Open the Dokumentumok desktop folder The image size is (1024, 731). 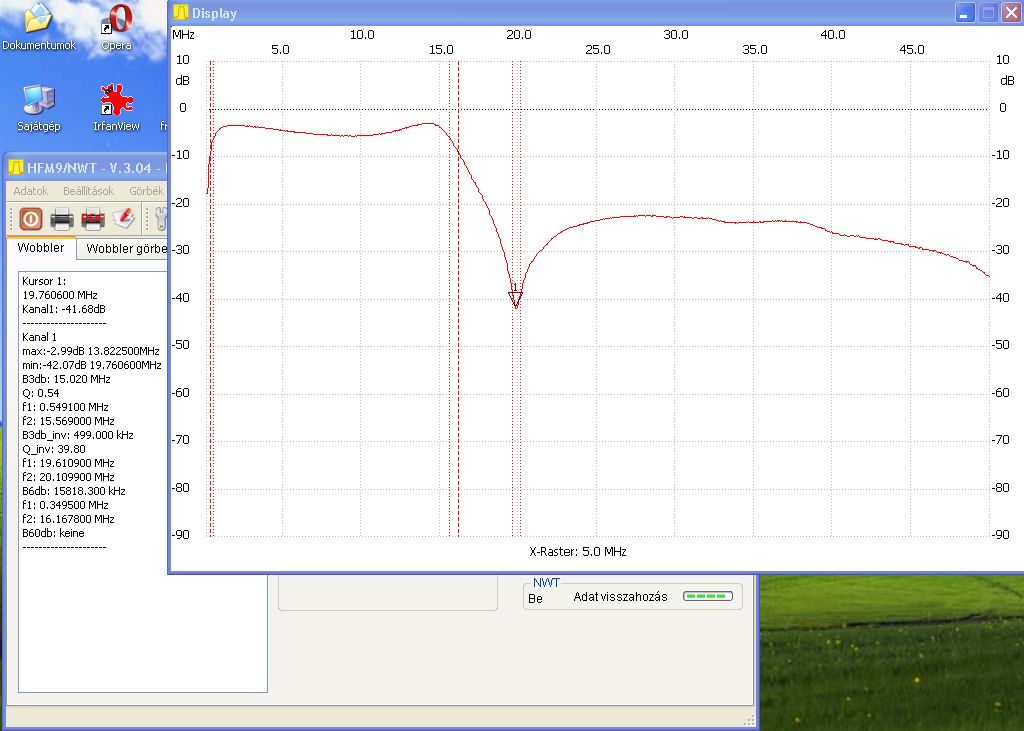click(38, 25)
